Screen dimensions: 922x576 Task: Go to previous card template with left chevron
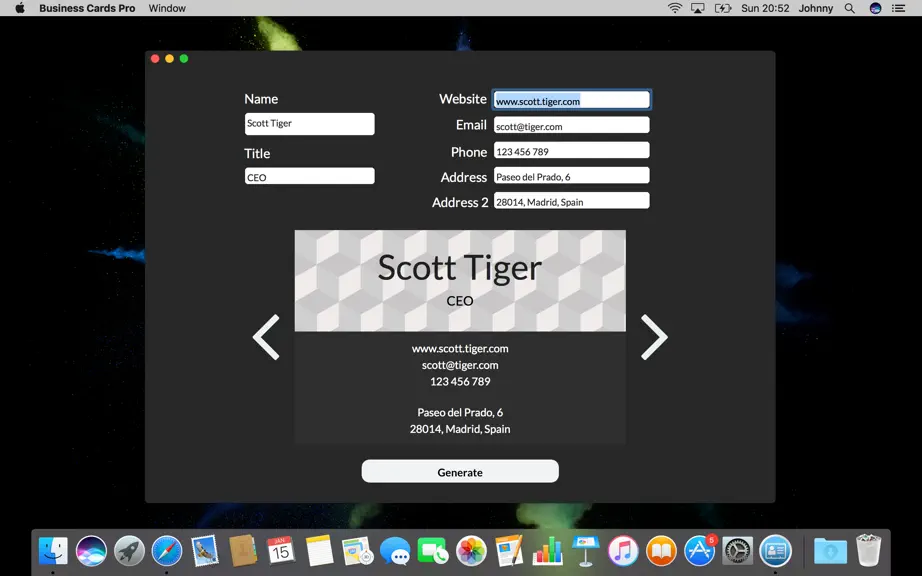pyautogui.click(x=266, y=337)
